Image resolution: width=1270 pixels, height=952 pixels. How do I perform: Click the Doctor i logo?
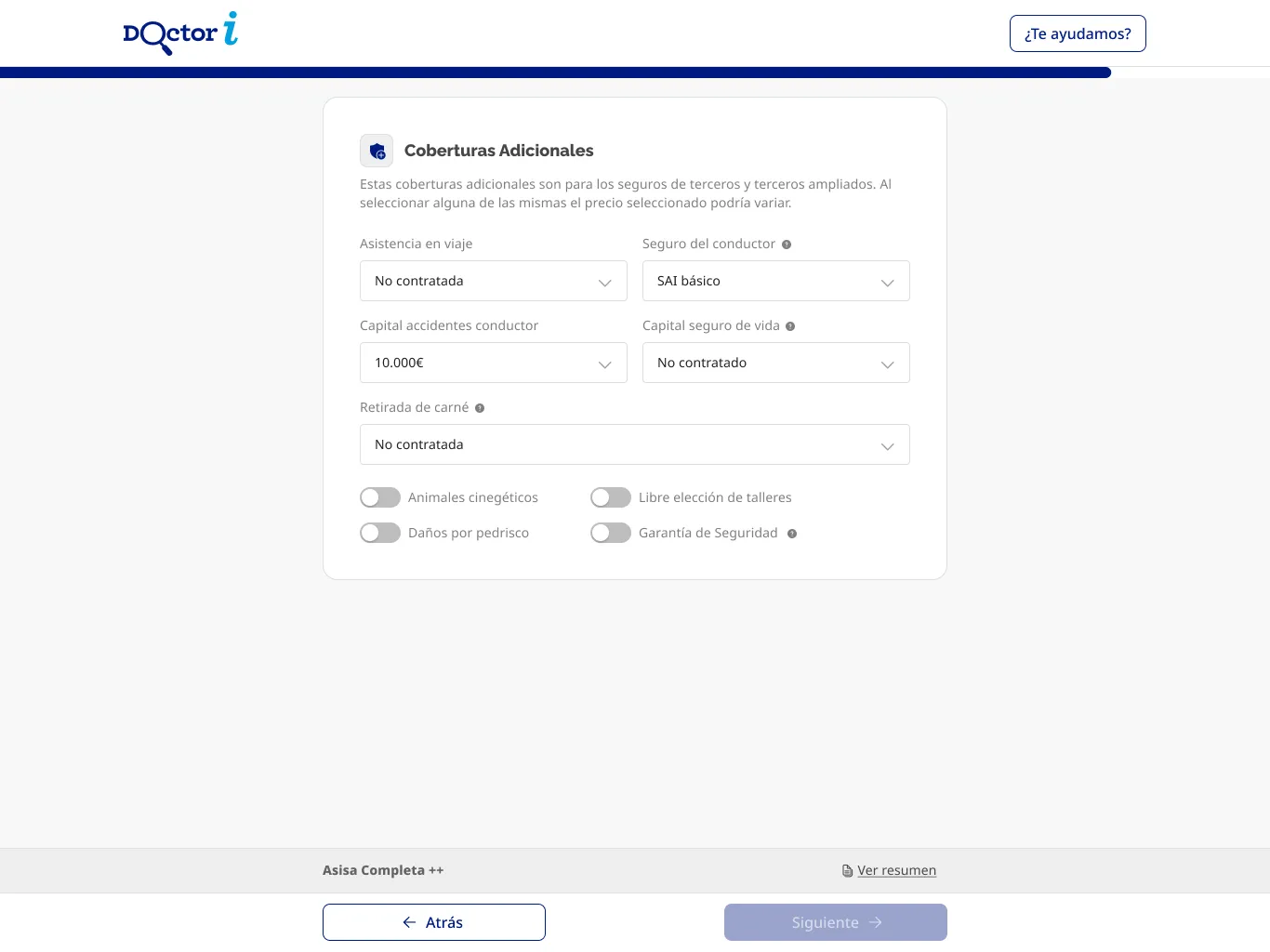(x=180, y=33)
